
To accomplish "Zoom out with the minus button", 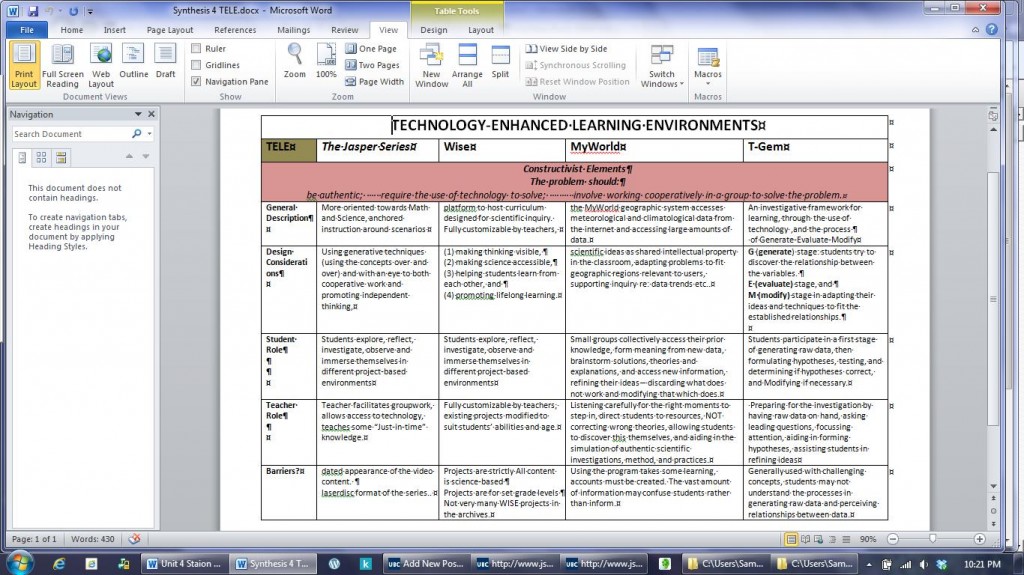I will click(893, 539).
